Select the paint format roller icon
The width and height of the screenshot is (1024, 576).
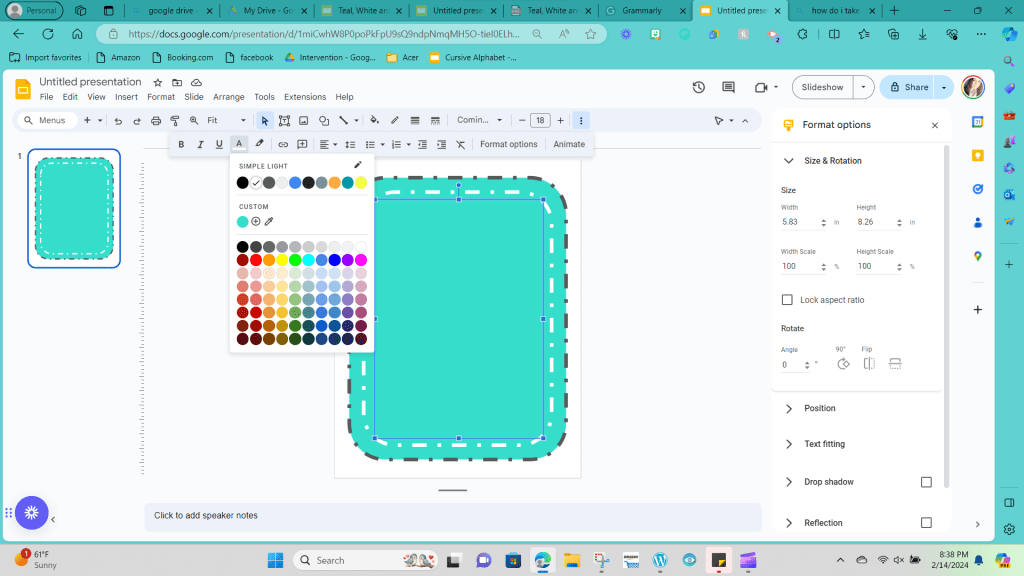tap(175, 120)
